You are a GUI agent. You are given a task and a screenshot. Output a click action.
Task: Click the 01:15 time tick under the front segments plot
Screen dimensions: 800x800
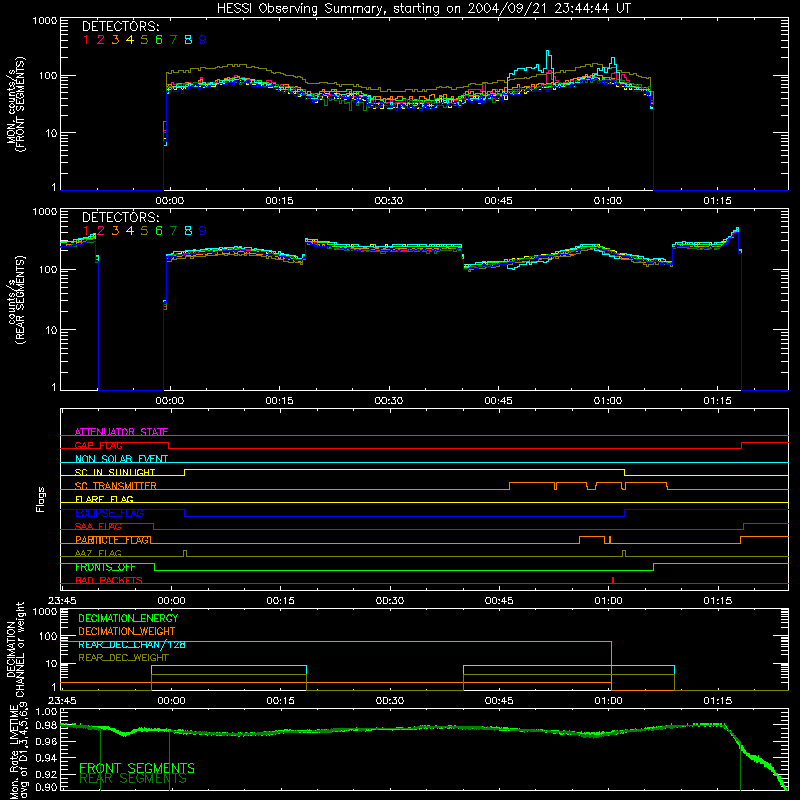(x=717, y=201)
